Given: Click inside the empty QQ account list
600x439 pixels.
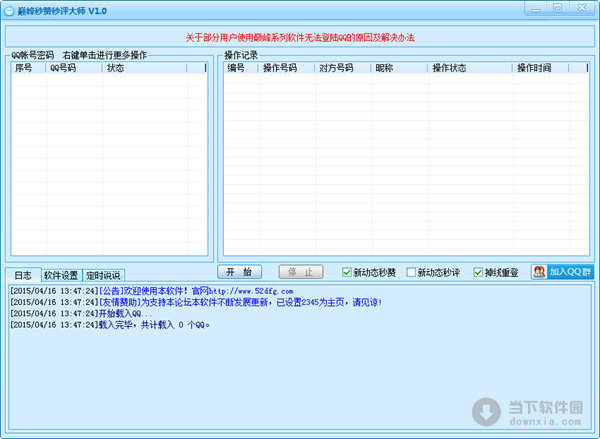Looking at the screenshot, I should (109, 164).
